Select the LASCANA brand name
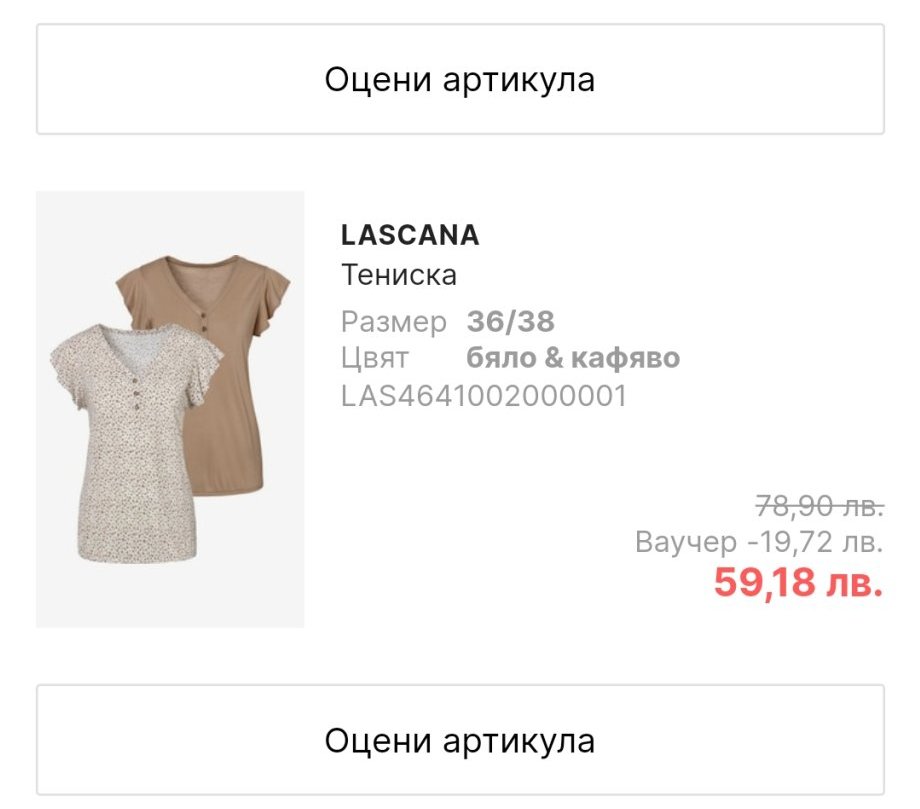The image size is (920, 809). coord(410,235)
